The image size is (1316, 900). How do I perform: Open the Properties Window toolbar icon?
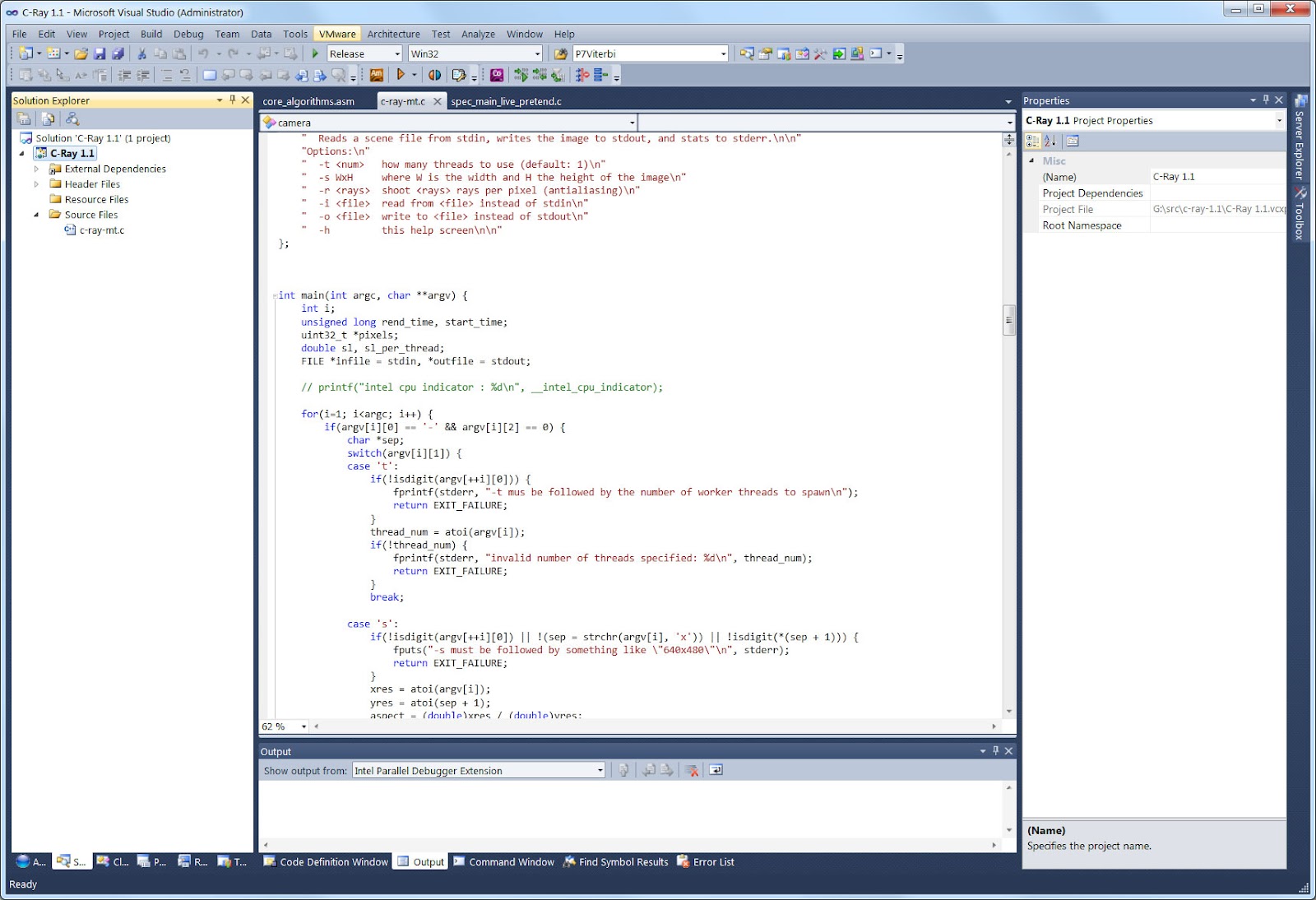pos(765,53)
